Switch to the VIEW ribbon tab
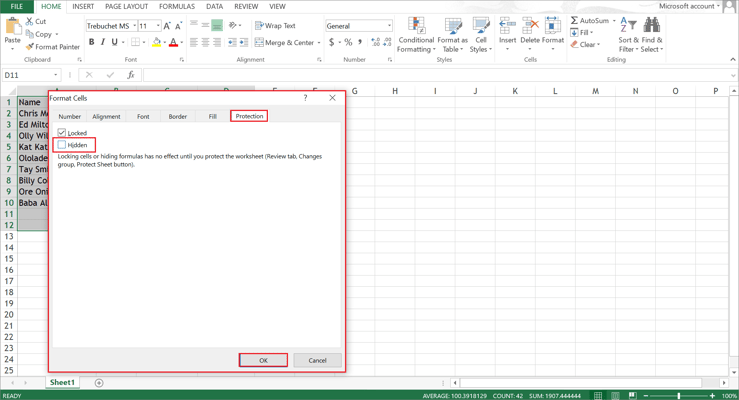This screenshot has width=739, height=400. pos(277,7)
